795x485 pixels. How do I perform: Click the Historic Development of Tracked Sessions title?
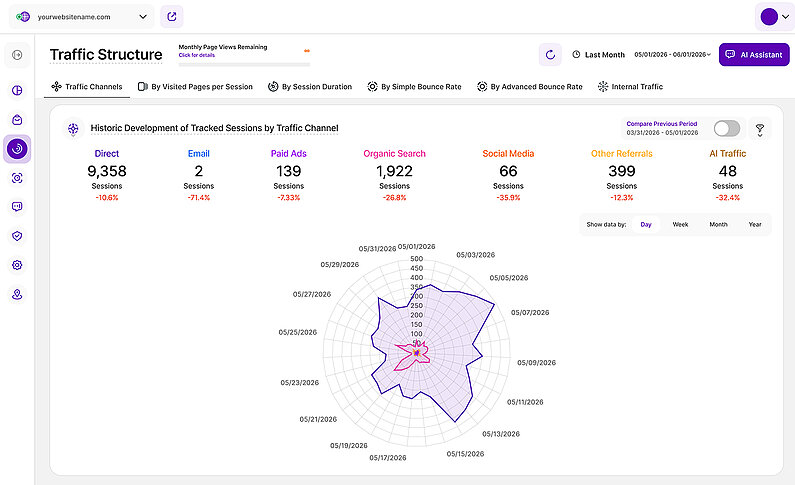(x=214, y=128)
